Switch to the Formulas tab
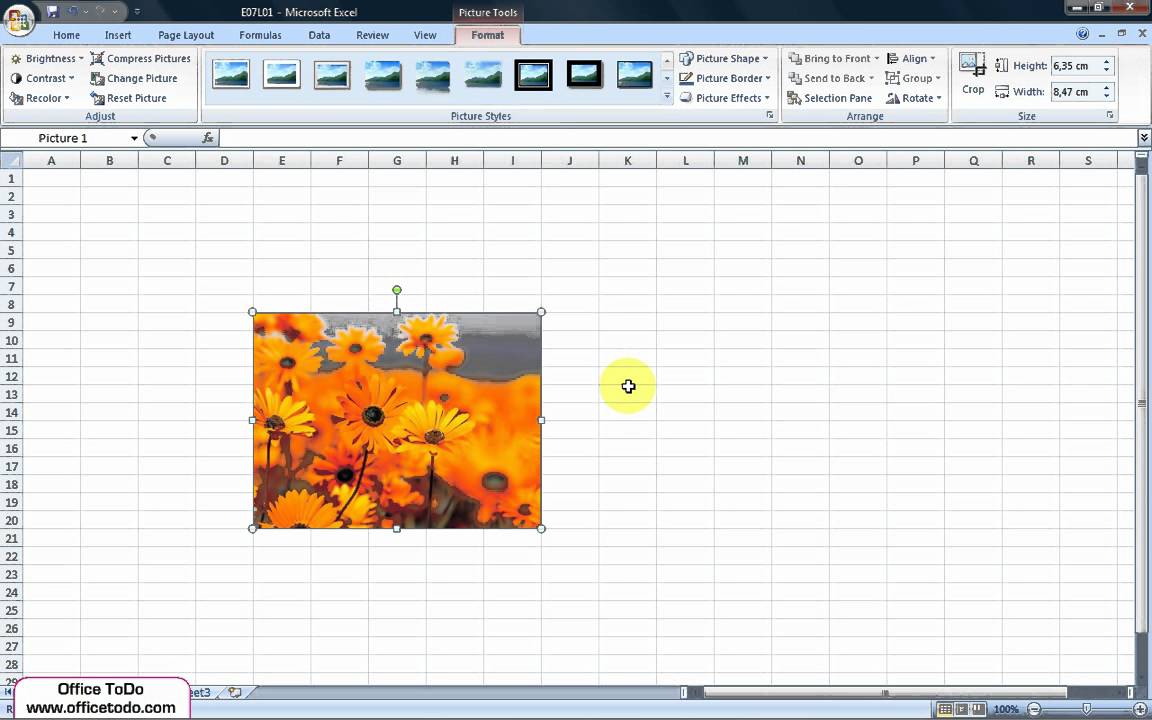Viewport: 1152px width, 720px height. click(260, 35)
